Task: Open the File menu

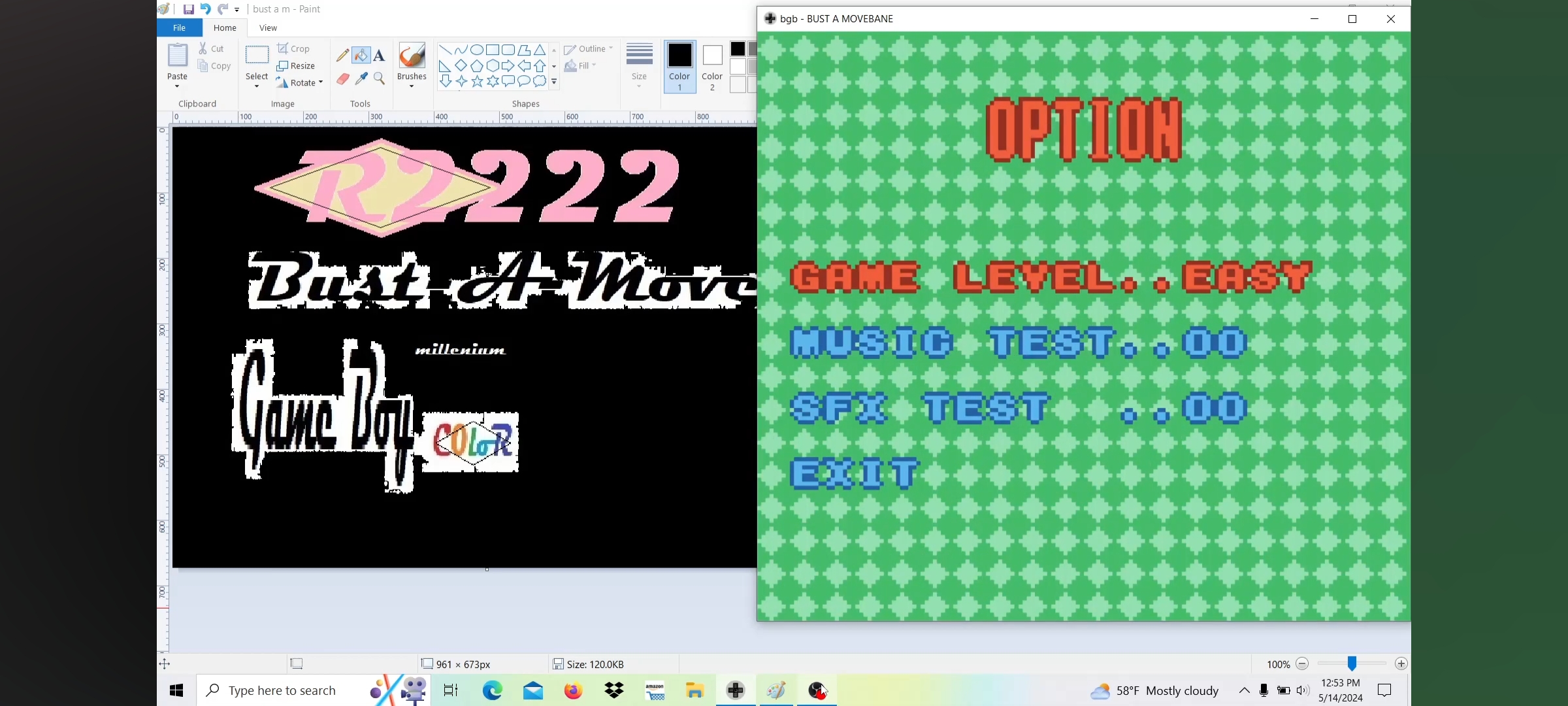Action: click(179, 27)
